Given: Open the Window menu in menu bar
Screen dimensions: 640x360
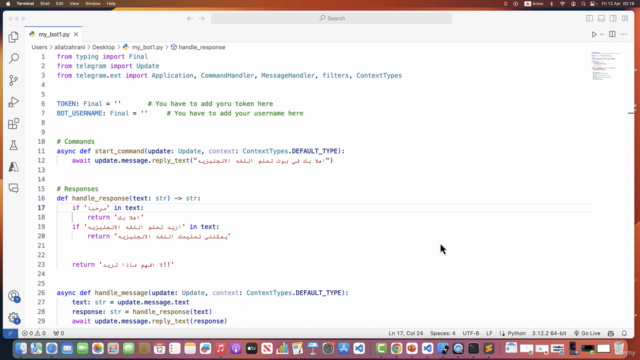Looking at the screenshot, I should pyautogui.click(x=93, y=4).
